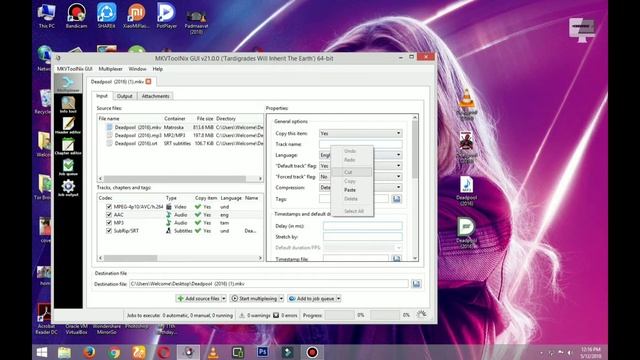
Task: Open the Multiplexer menu
Action: (110, 69)
